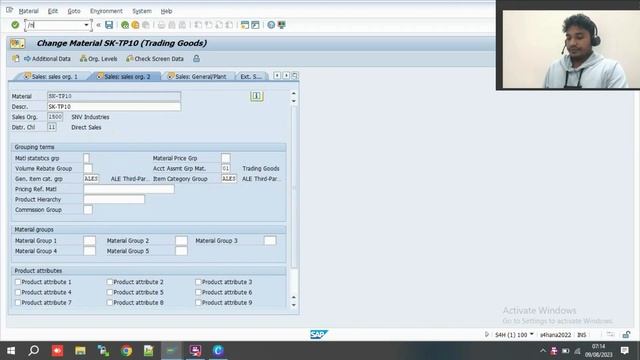
Task: Click the Org. Levels button
Action: coord(98,59)
